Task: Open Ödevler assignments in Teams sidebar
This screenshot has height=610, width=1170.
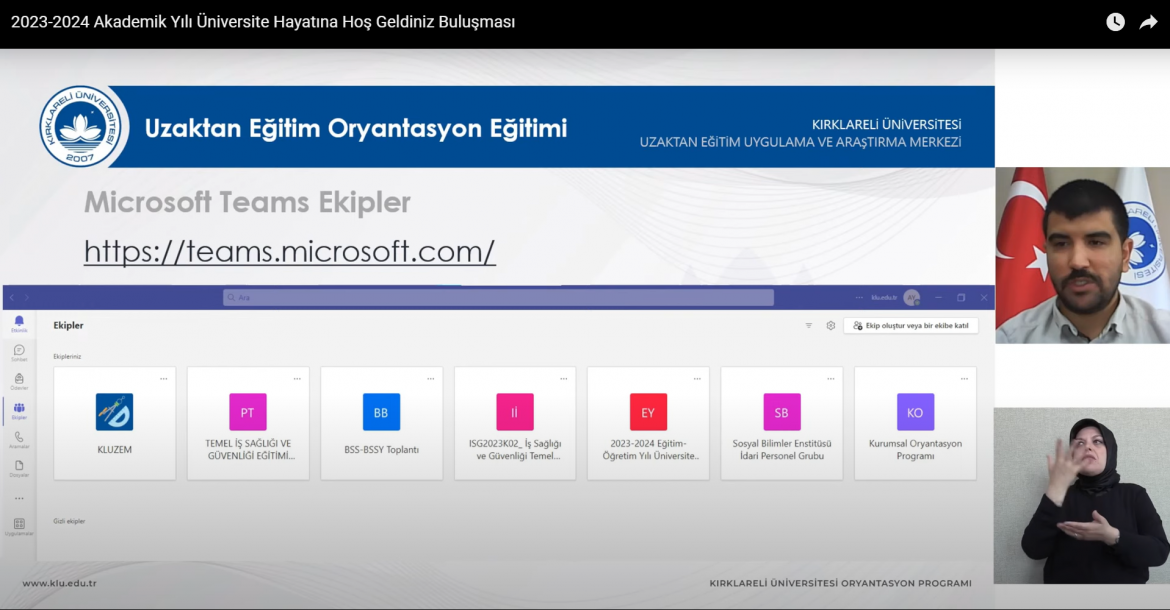Action: click(19, 382)
